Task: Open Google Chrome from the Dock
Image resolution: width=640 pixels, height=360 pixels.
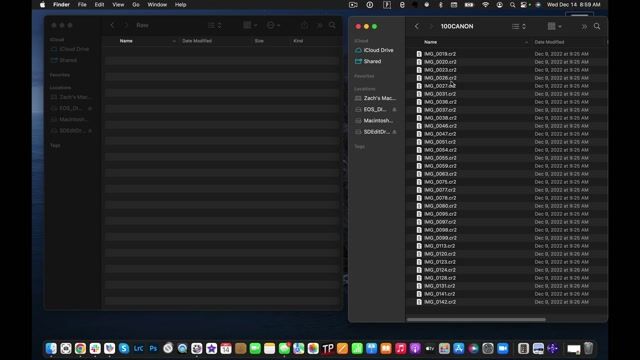Action: point(80,349)
